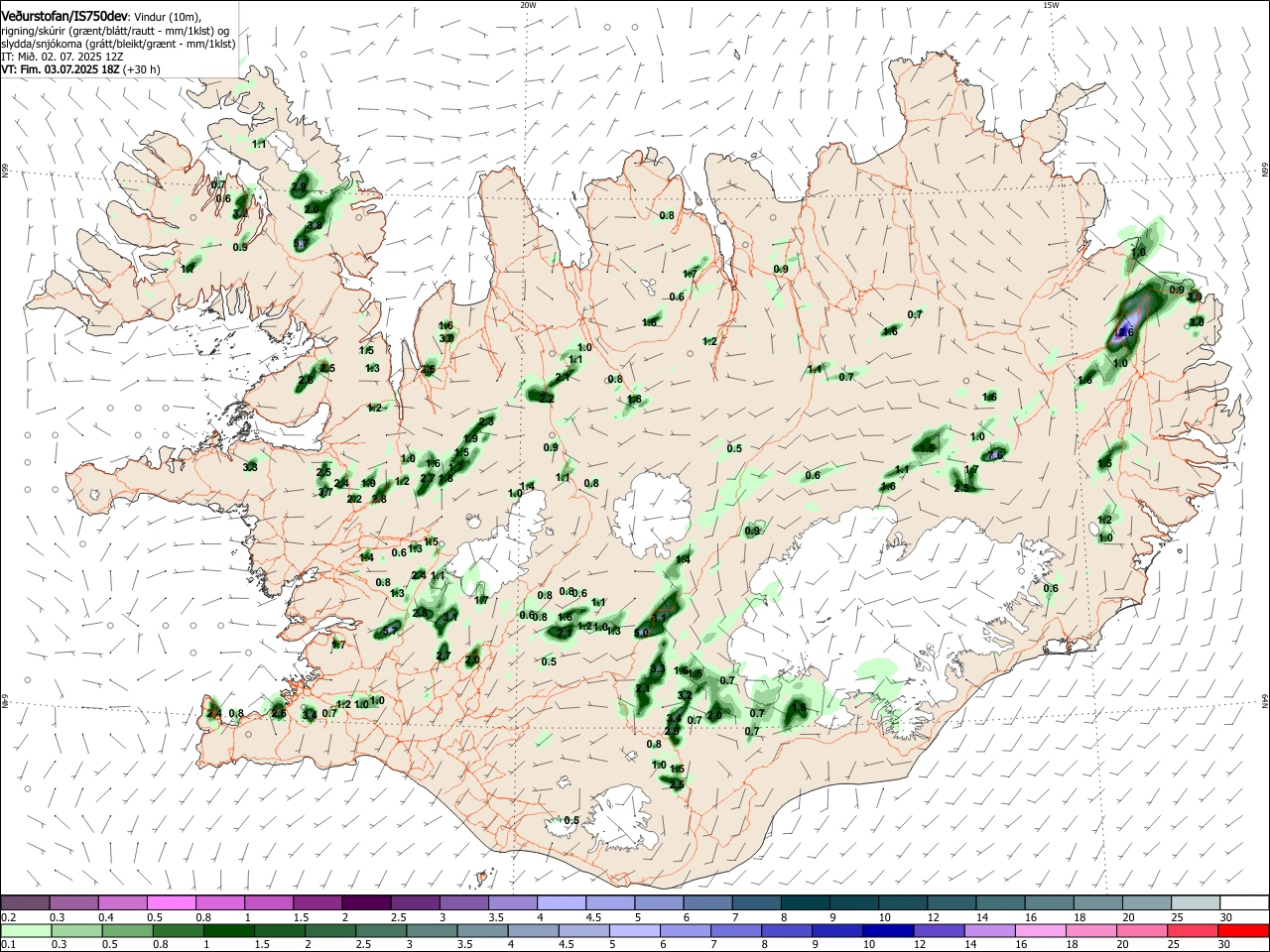Click the 30 label on the upper legend
Image resolution: width=1270 pixels, height=952 pixels.
1226,917
